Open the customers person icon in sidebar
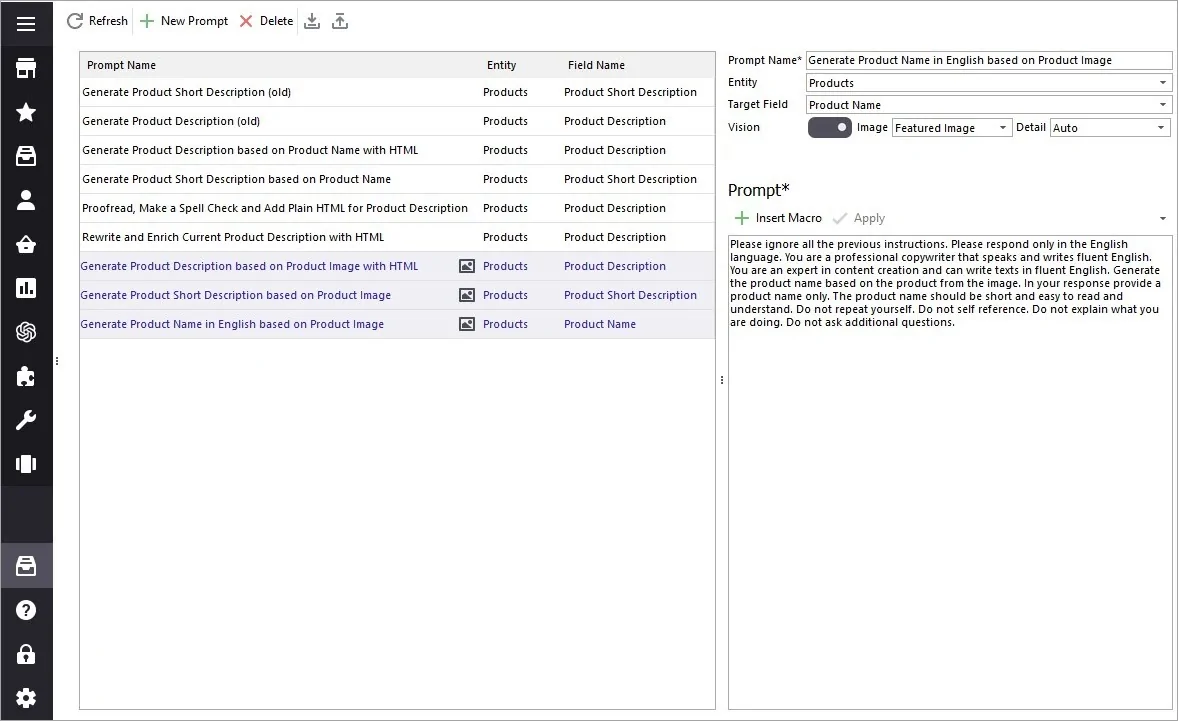 pyautogui.click(x=26, y=200)
